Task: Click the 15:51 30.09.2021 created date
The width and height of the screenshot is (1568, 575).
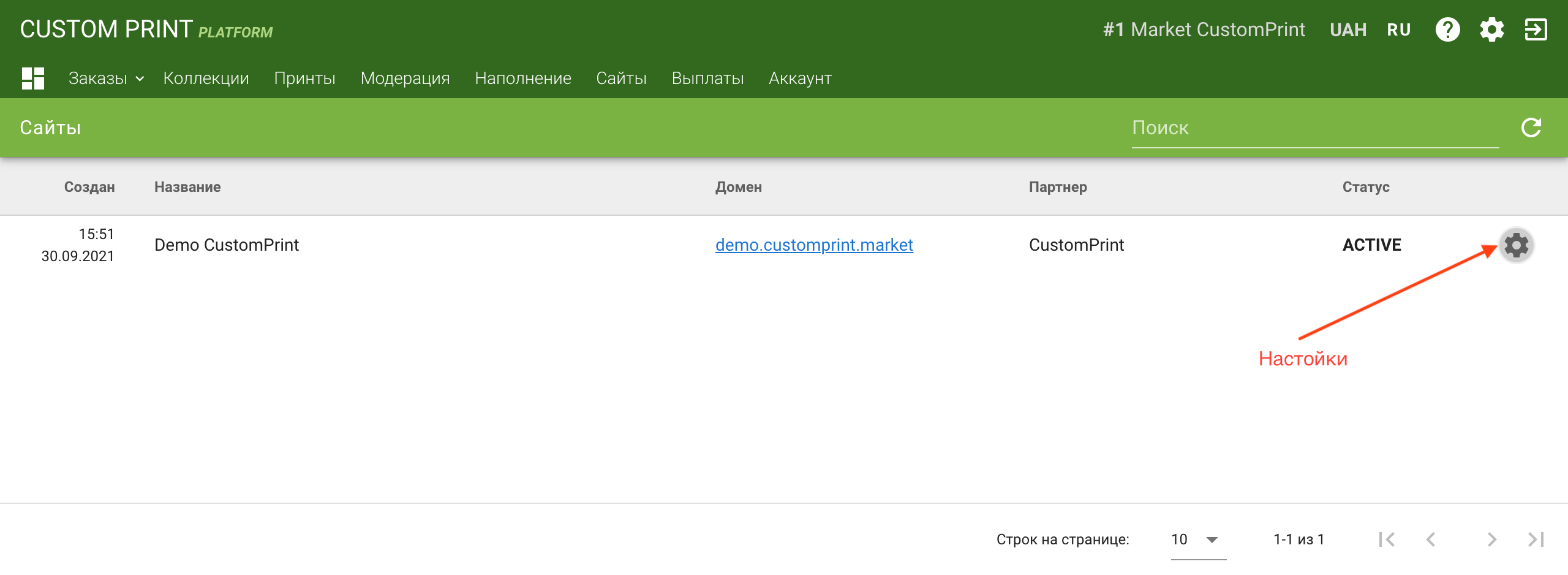Action: (x=78, y=245)
